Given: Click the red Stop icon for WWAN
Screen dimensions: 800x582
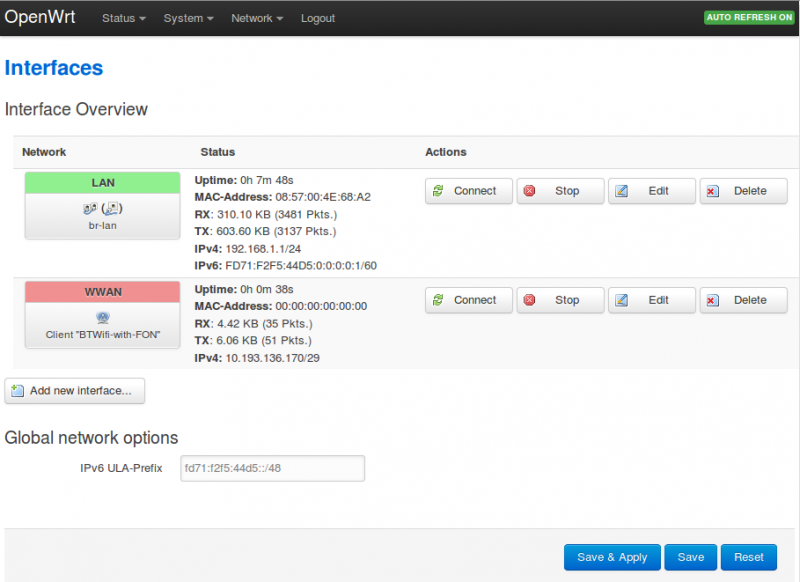Looking at the screenshot, I should click(530, 300).
